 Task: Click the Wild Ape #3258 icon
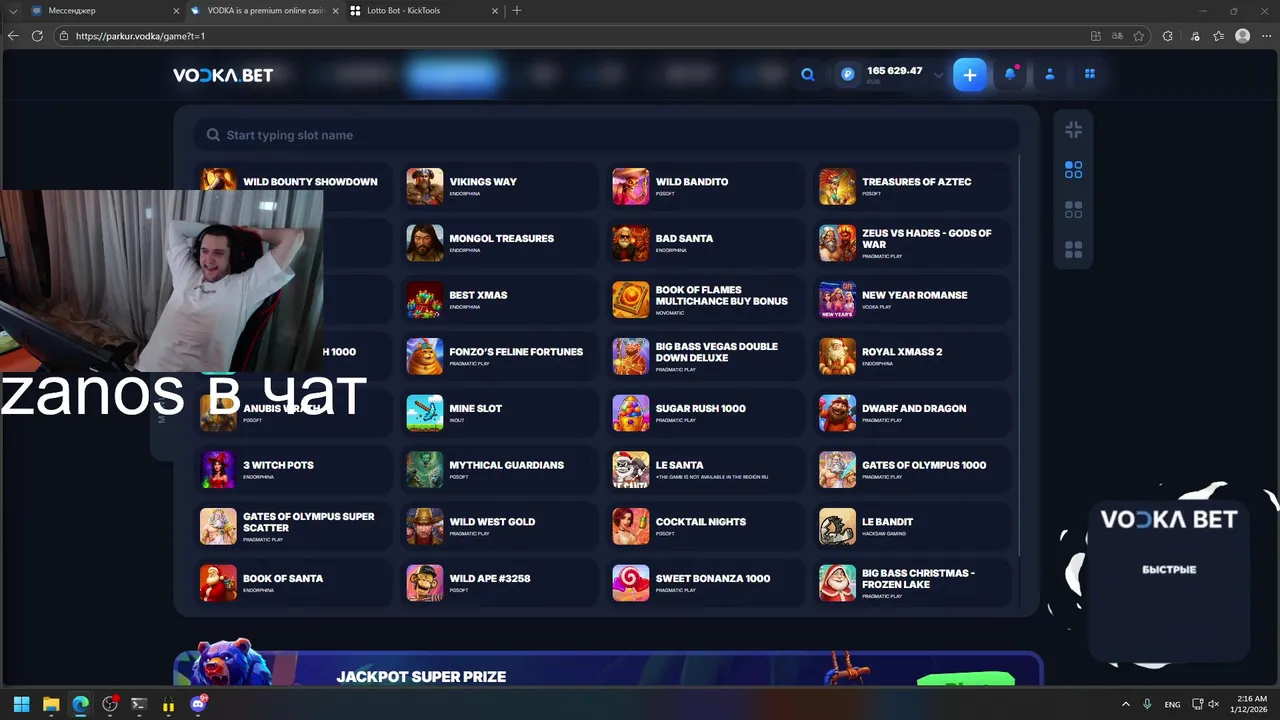click(425, 583)
